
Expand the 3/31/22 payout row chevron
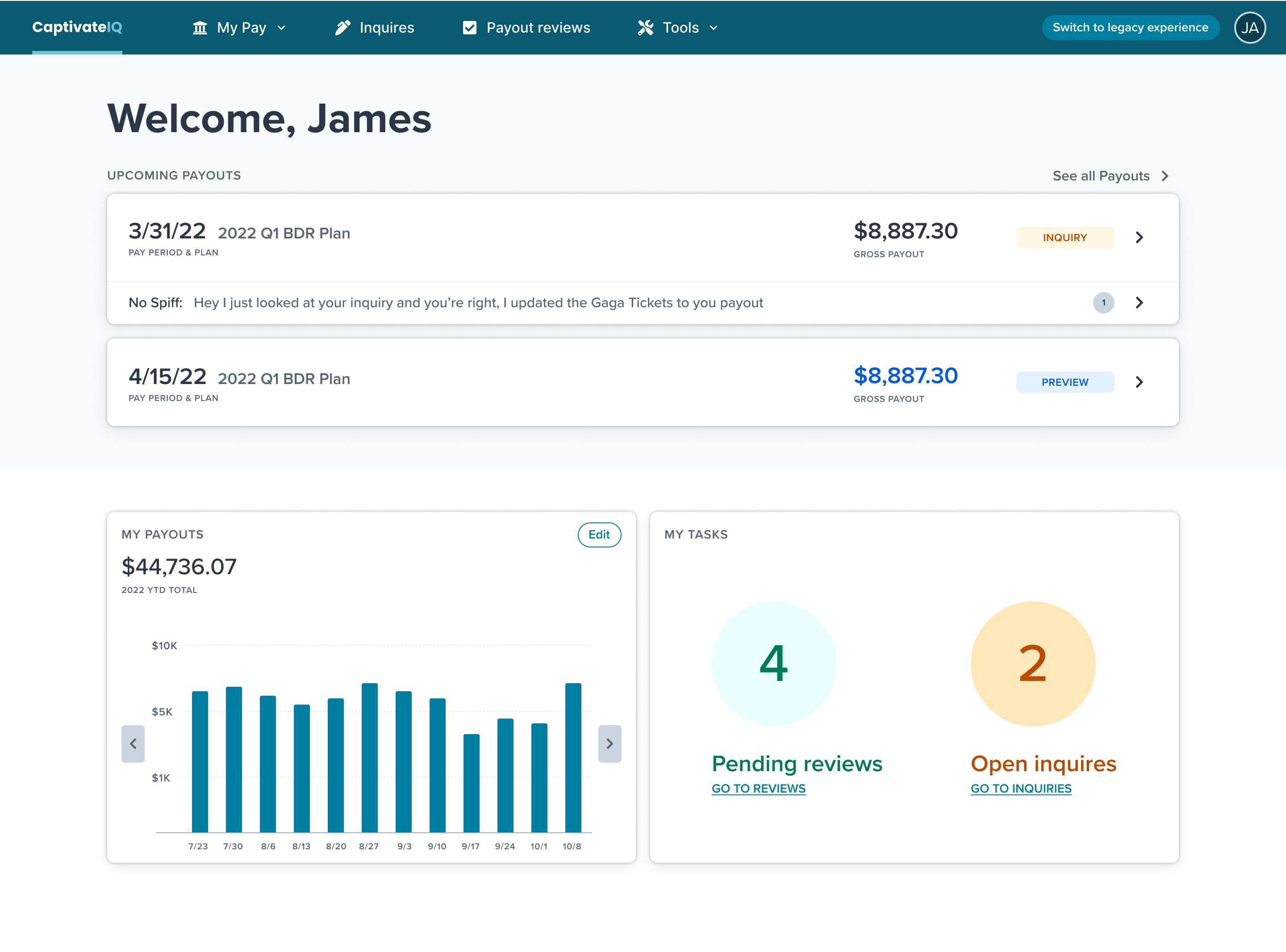coord(1139,238)
